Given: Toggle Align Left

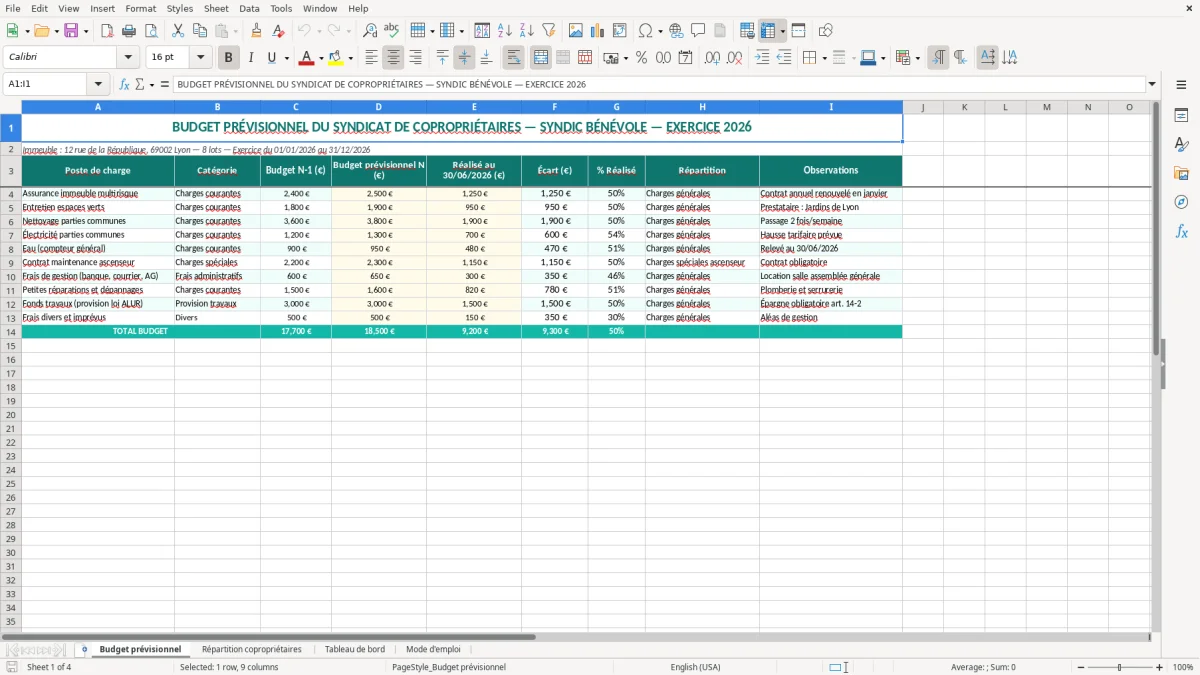Looking at the screenshot, I should click(x=371, y=58).
